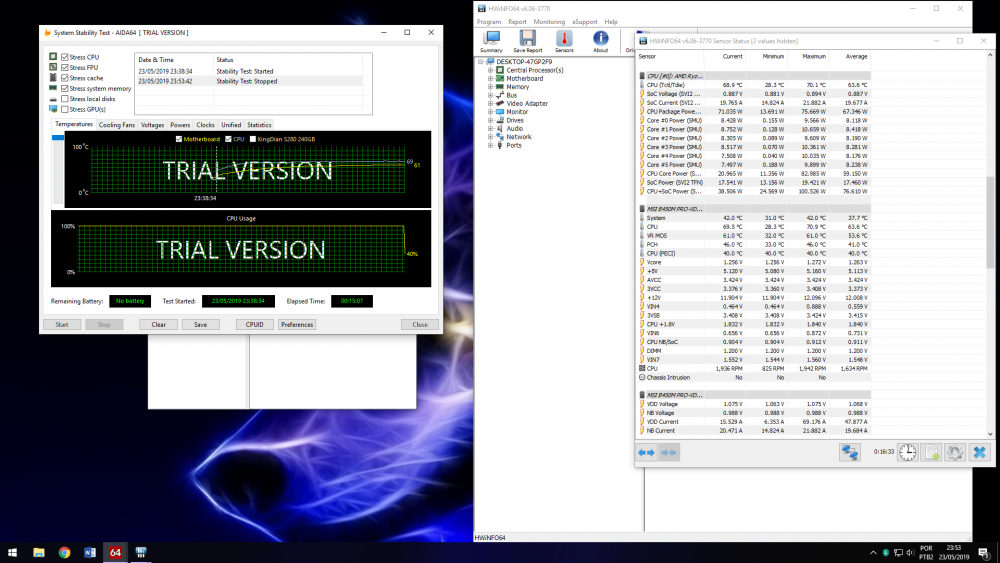This screenshot has height=563, width=1000.
Task: Uncheck the Stress CPU checkbox
Action: pyautogui.click(x=65, y=58)
